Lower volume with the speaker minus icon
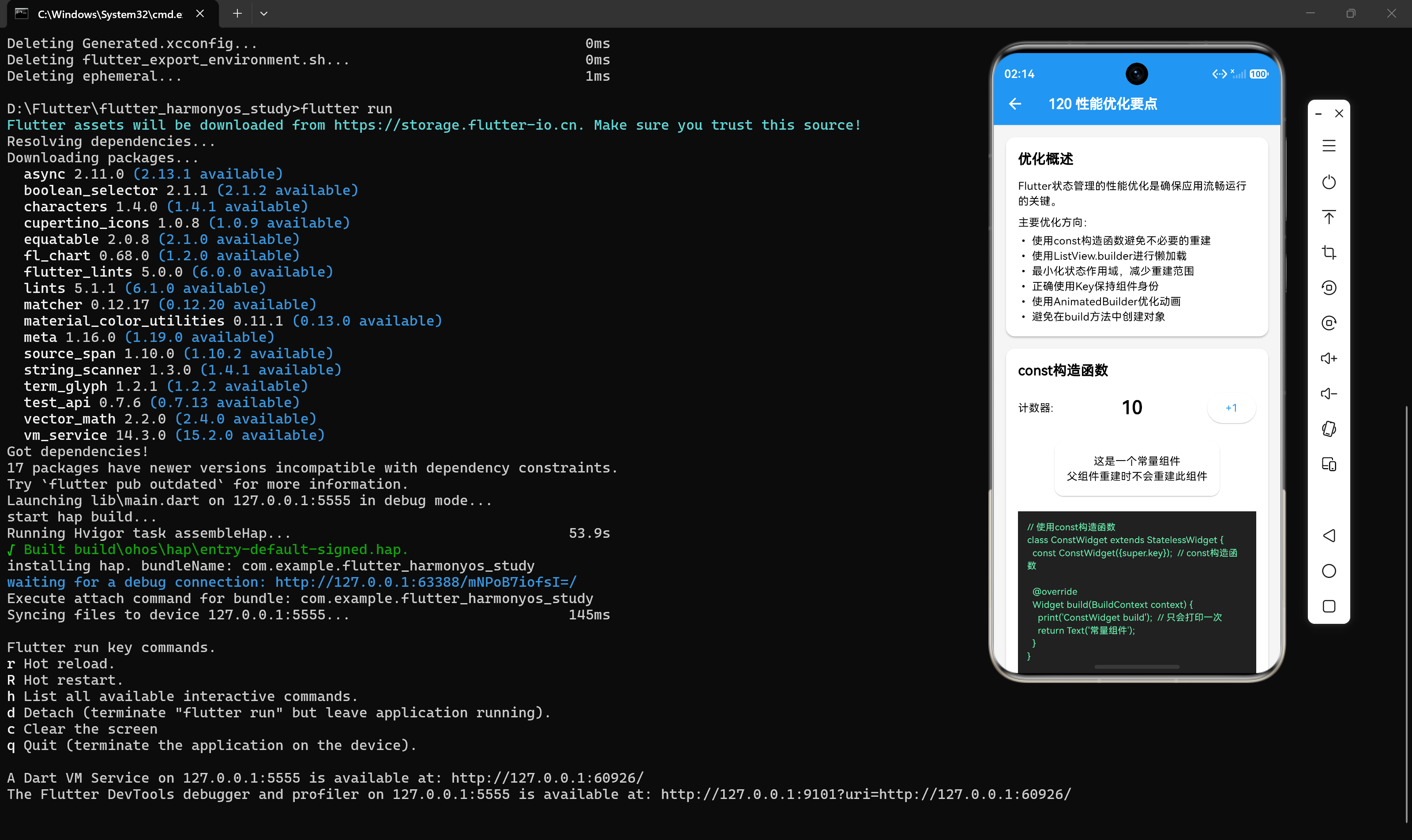The image size is (1412, 840). point(1329,394)
